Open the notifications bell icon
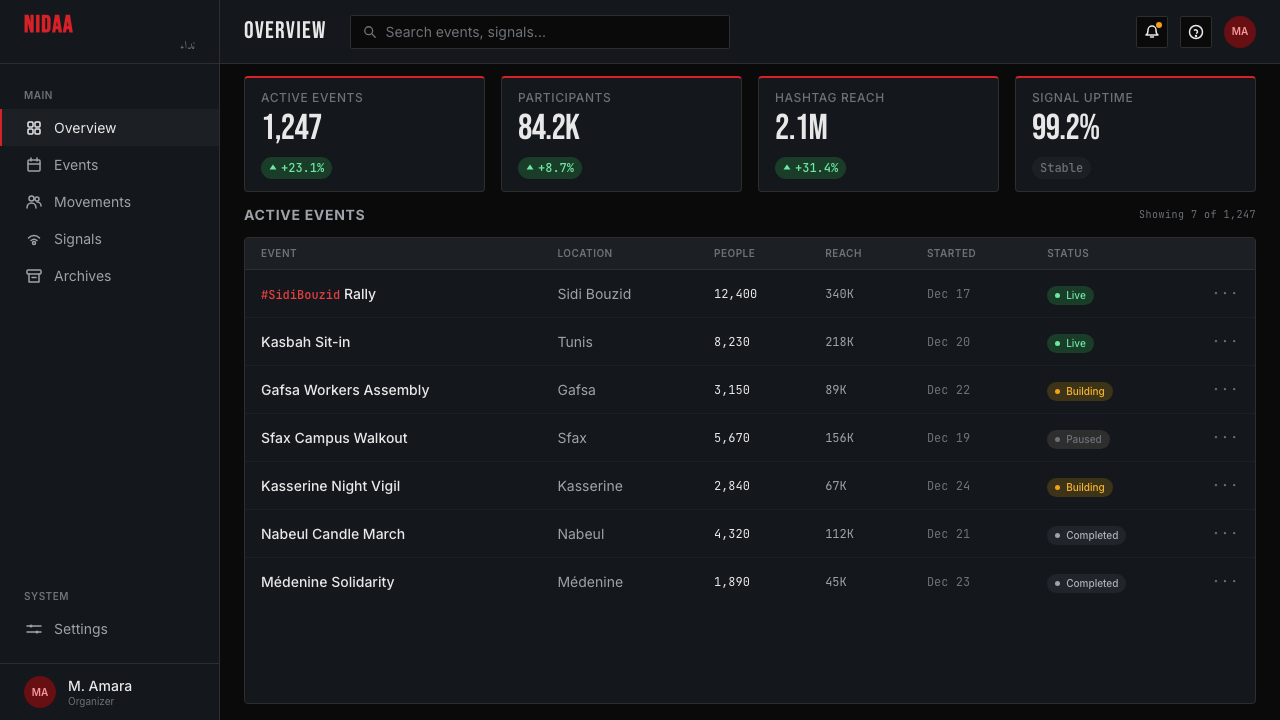 [x=1152, y=32]
